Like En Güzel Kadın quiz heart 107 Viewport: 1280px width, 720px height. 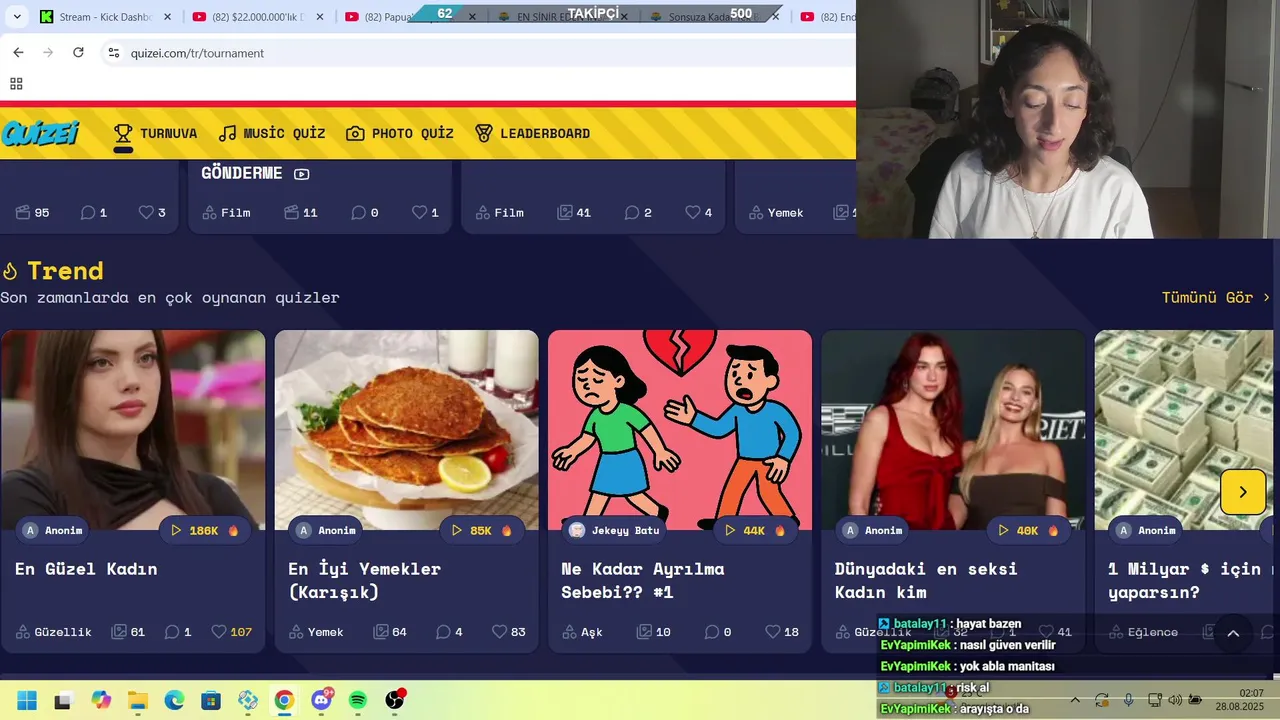231,632
